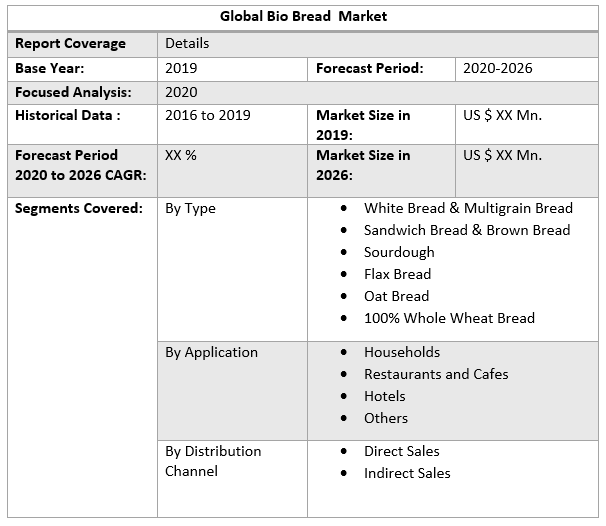Select the Base Year label

click(50, 68)
